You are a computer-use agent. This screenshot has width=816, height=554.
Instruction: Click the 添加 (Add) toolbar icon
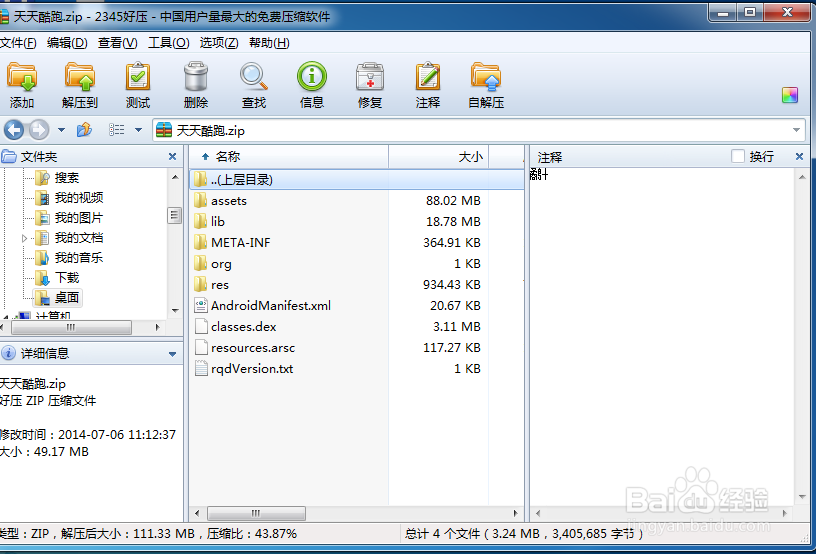[22, 85]
